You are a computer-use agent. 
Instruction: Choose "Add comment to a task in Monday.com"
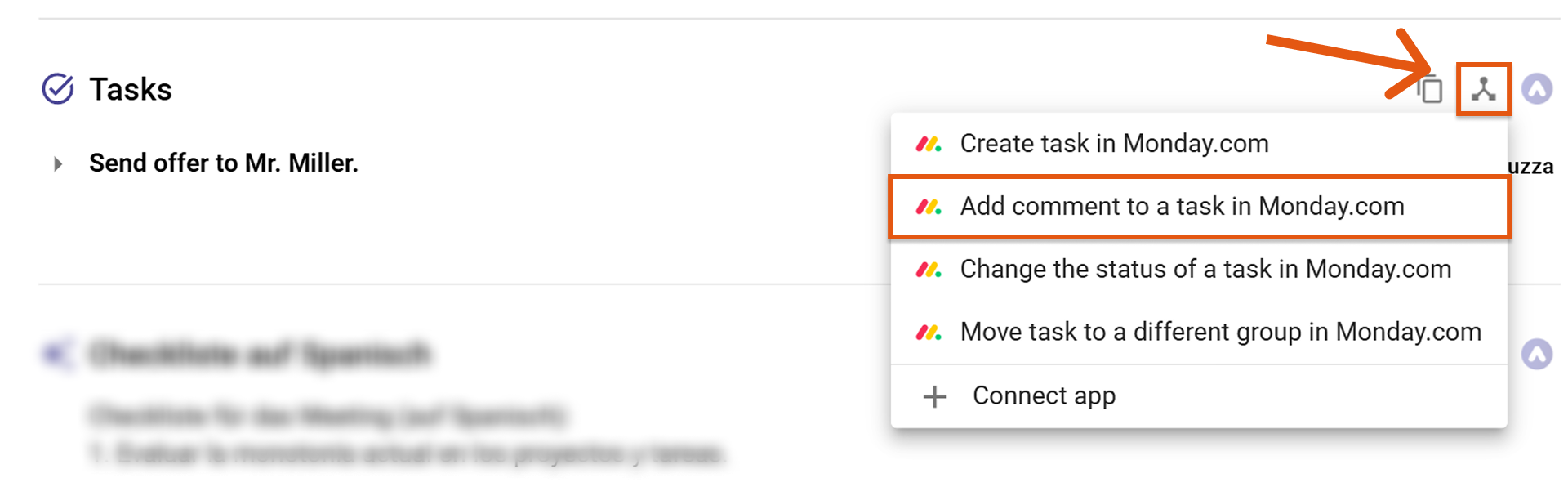pos(1182,207)
